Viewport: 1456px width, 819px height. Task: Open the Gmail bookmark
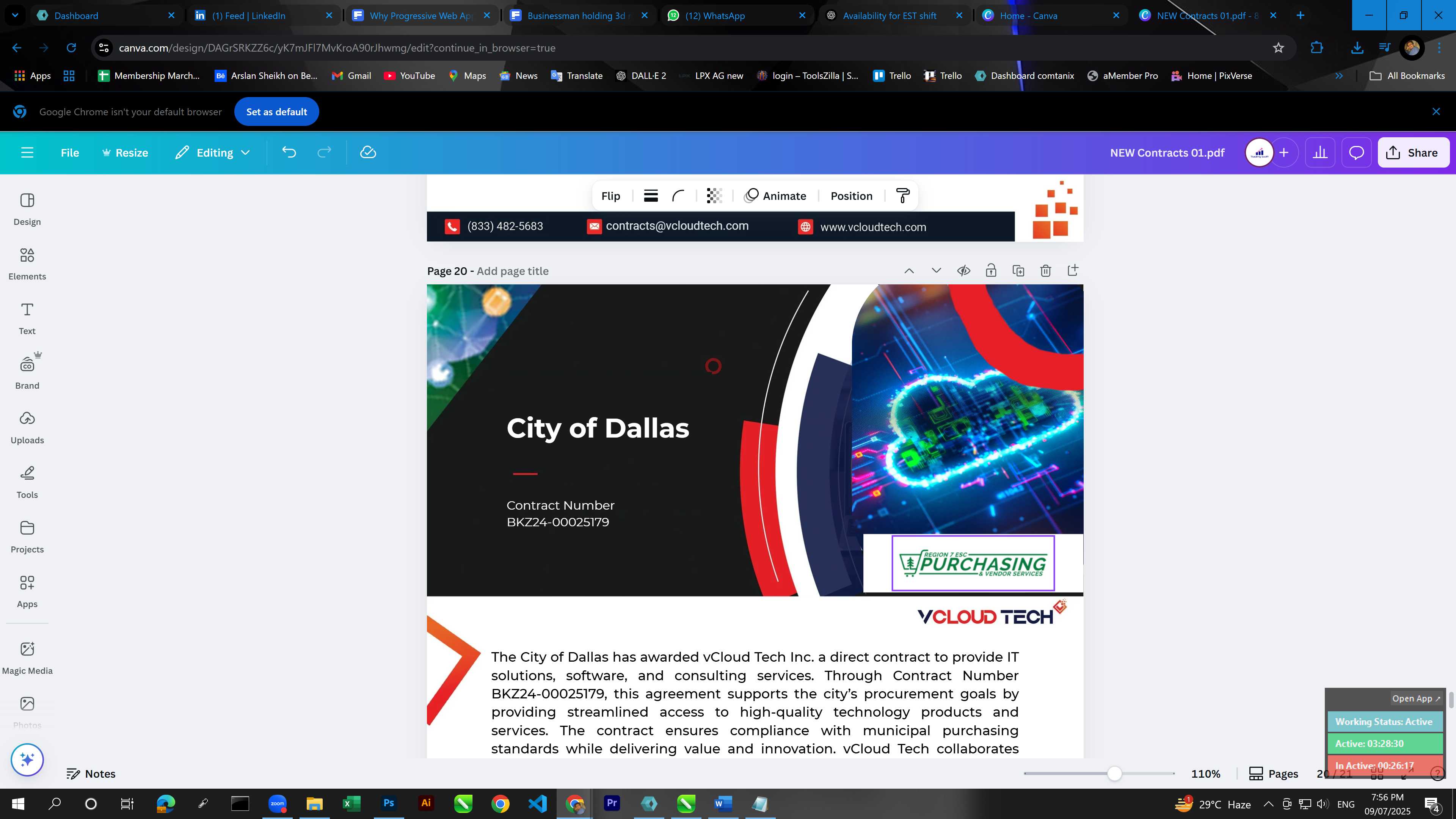point(351,76)
